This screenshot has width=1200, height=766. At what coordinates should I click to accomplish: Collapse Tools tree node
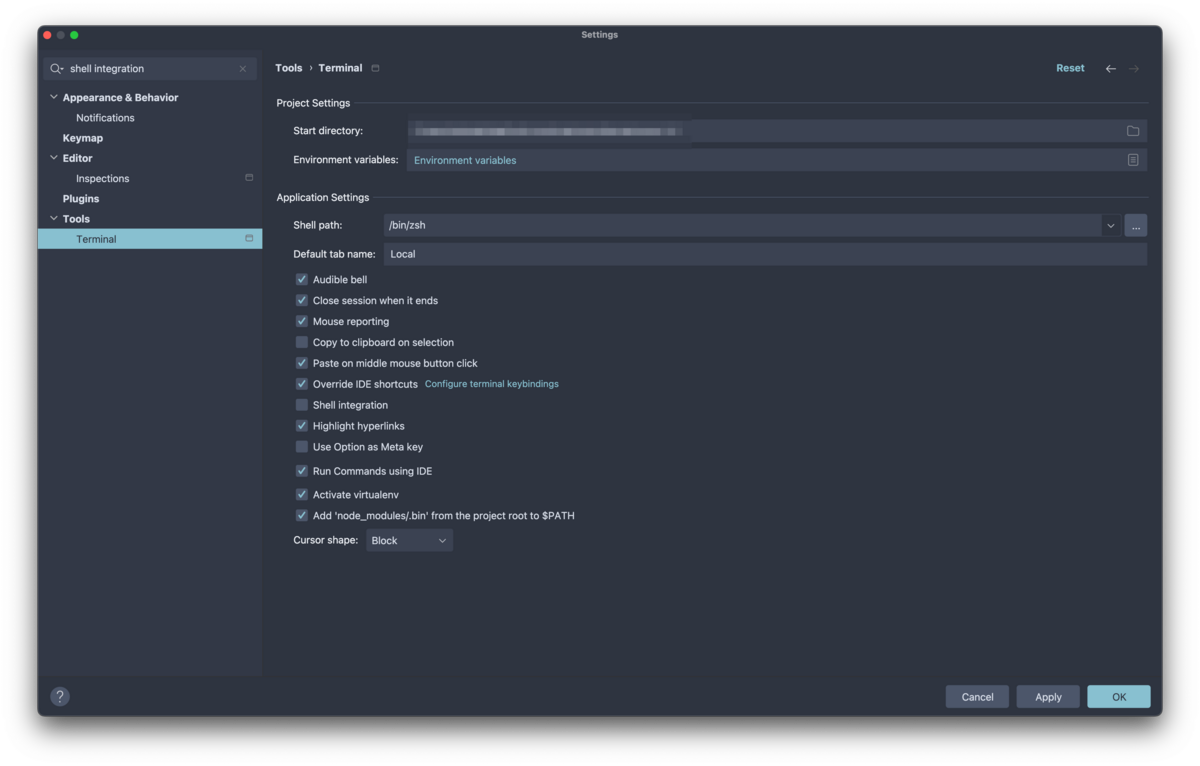[54, 218]
